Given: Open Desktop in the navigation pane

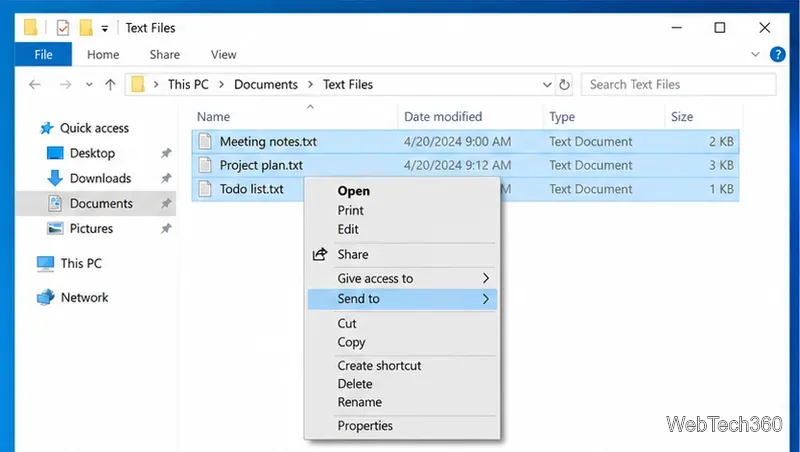Looking at the screenshot, I should pos(92,153).
